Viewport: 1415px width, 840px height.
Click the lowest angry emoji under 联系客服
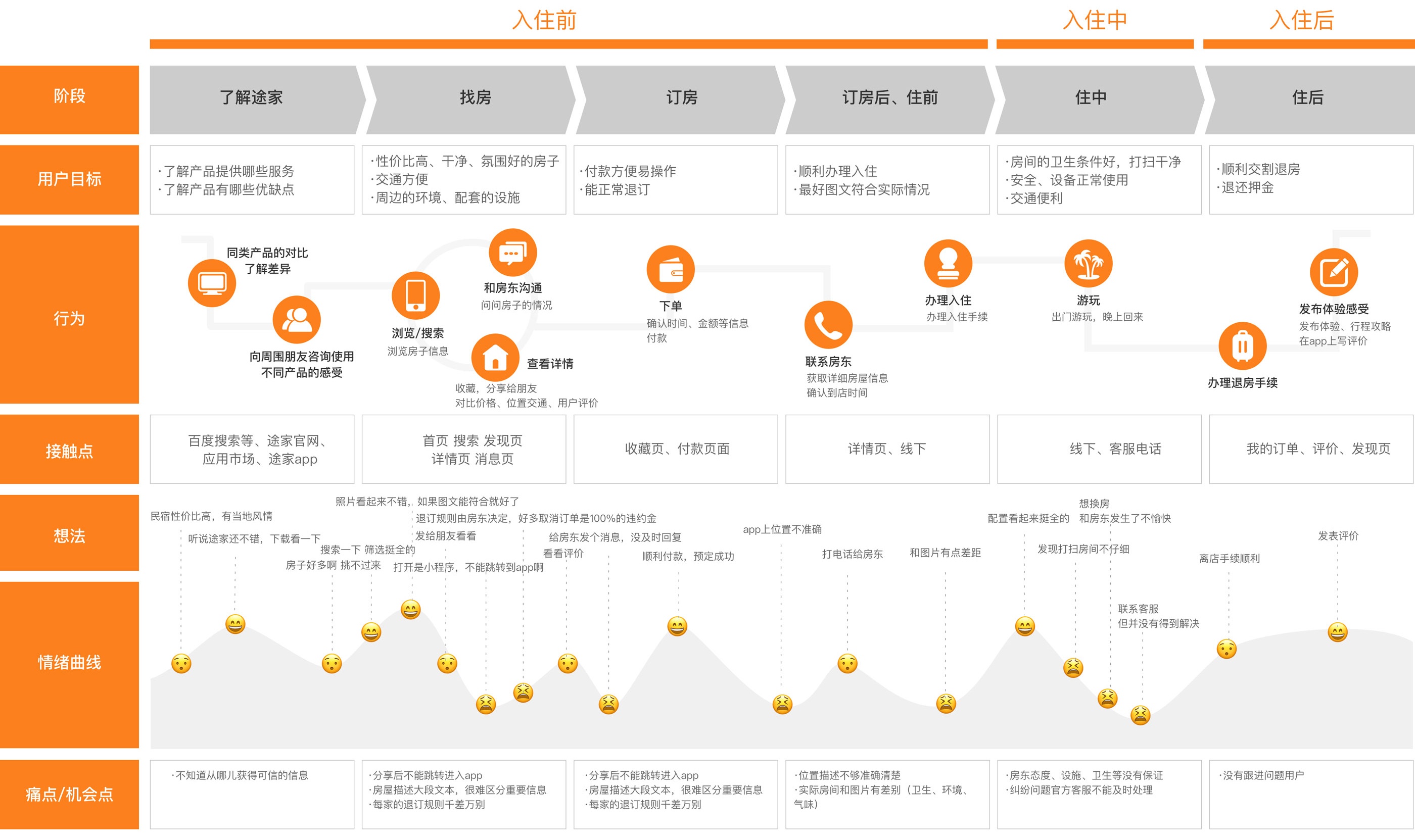(1141, 715)
